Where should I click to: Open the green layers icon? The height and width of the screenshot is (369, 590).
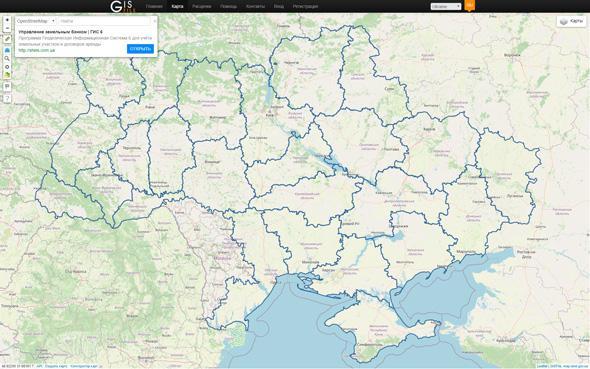[7, 75]
